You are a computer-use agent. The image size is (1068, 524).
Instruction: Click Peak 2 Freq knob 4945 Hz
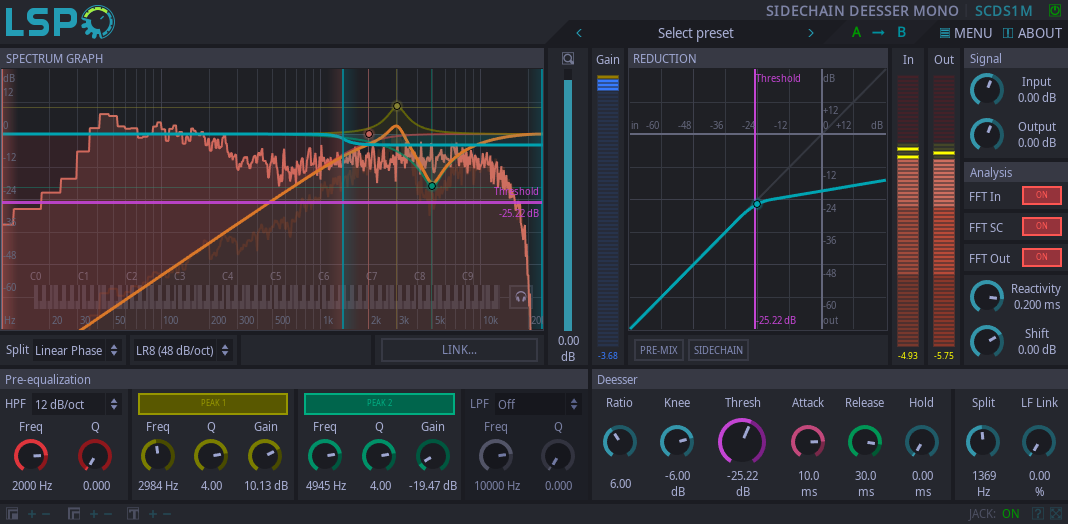click(x=325, y=456)
